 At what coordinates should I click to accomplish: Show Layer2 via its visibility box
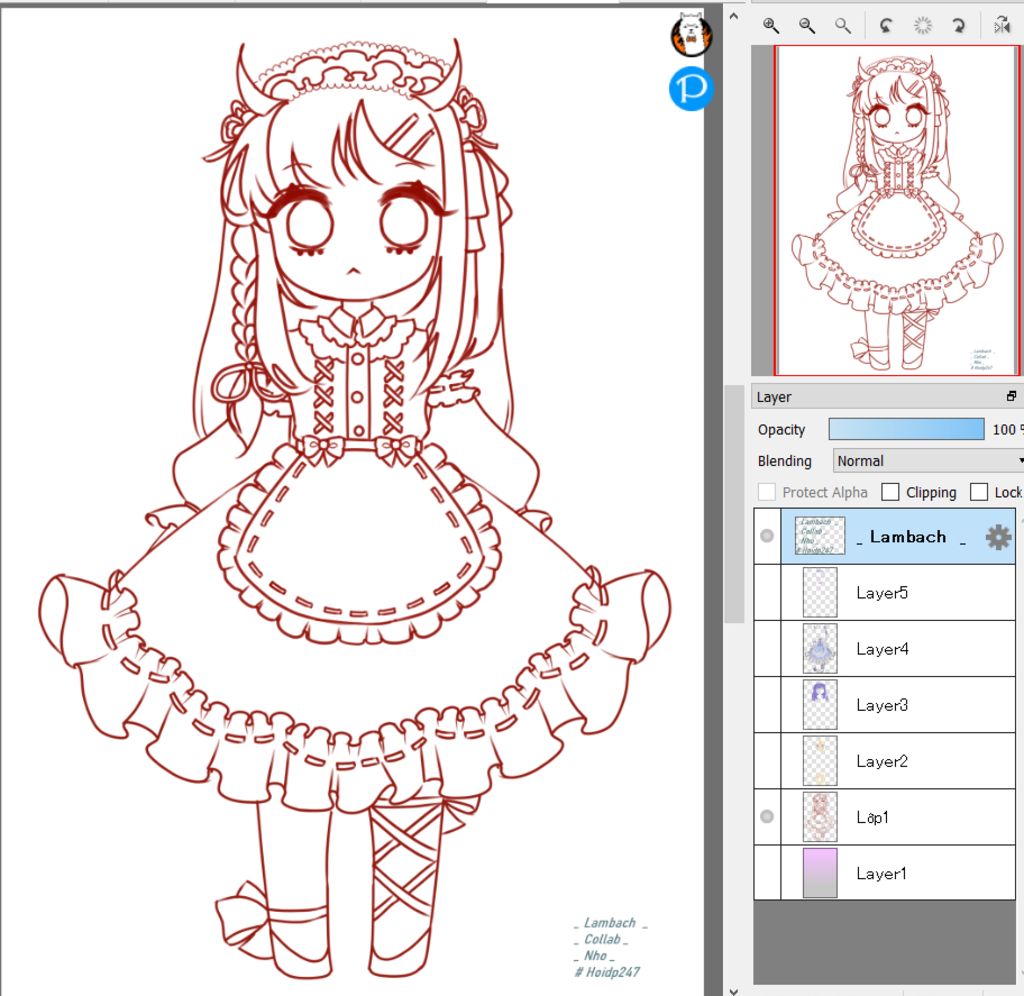tap(767, 761)
